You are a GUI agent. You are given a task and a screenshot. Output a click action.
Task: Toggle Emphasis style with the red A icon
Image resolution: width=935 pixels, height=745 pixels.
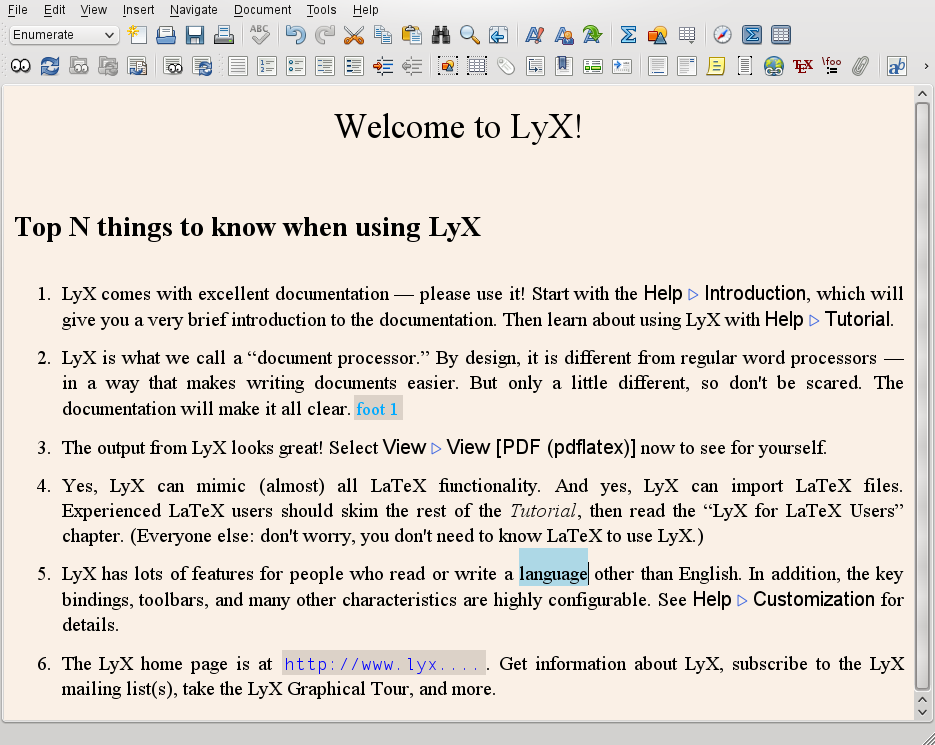(534, 34)
